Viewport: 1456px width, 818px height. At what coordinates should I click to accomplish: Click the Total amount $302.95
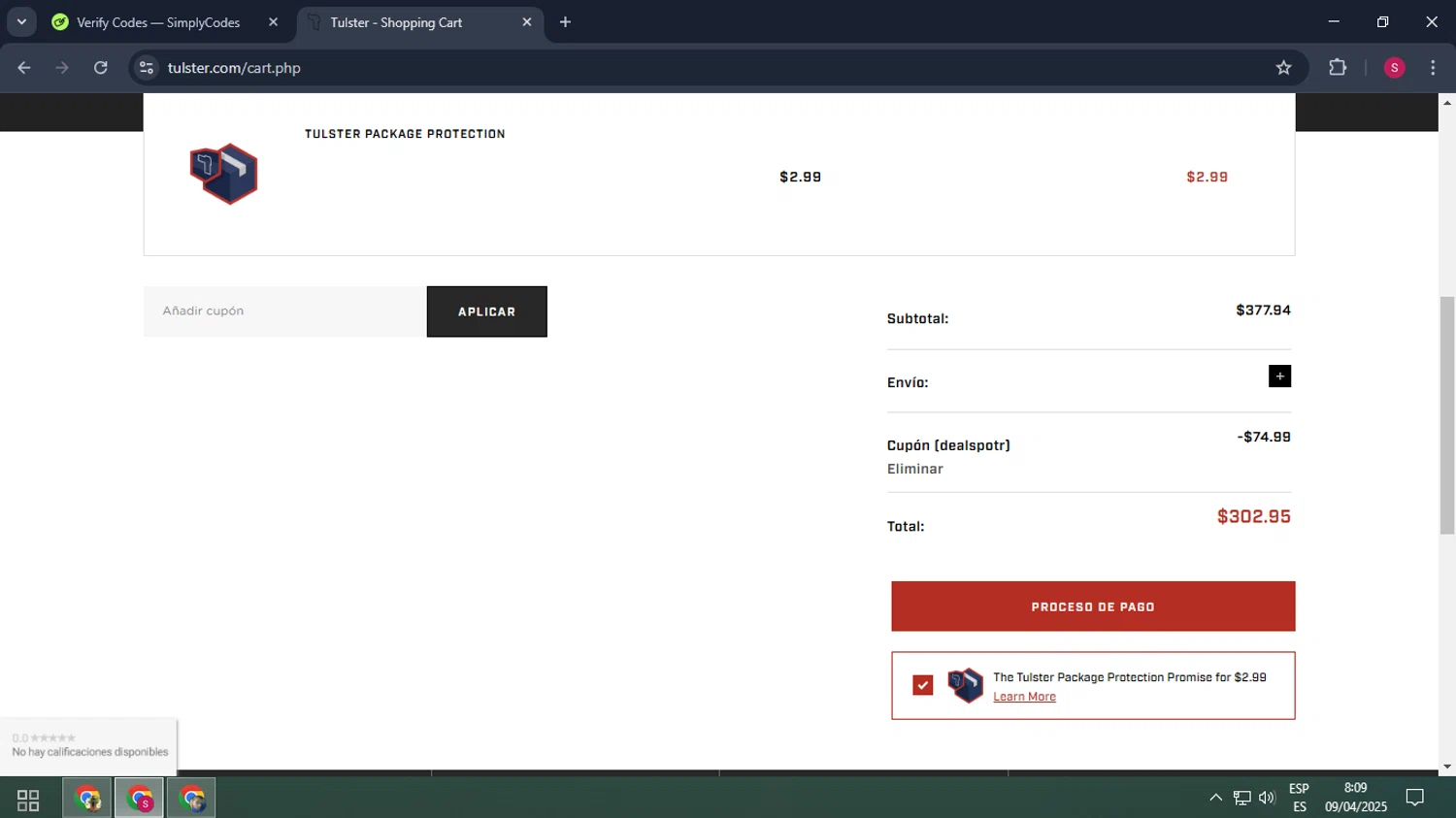pyautogui.click(x=1254, y=517)
